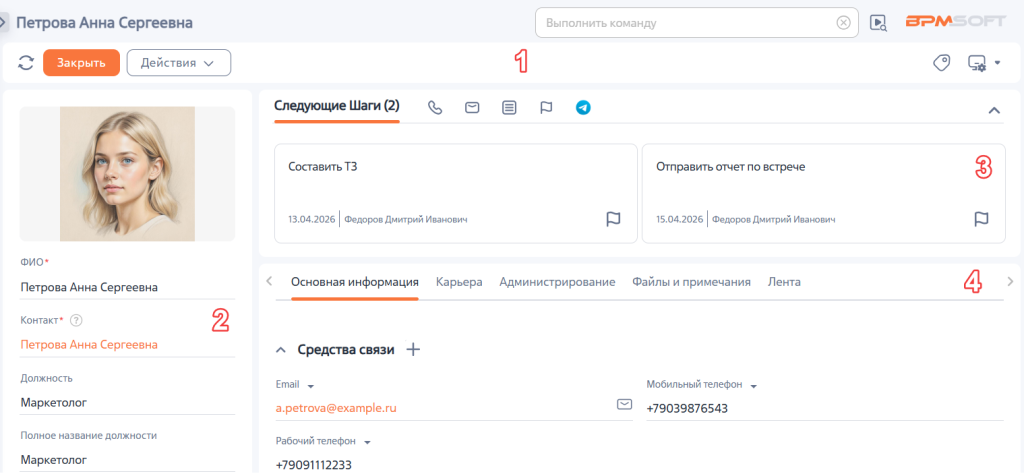Open the Отправить отчет по встрече card
The width and height of the screenshot is (1024, 474).
tap(823, 193)
